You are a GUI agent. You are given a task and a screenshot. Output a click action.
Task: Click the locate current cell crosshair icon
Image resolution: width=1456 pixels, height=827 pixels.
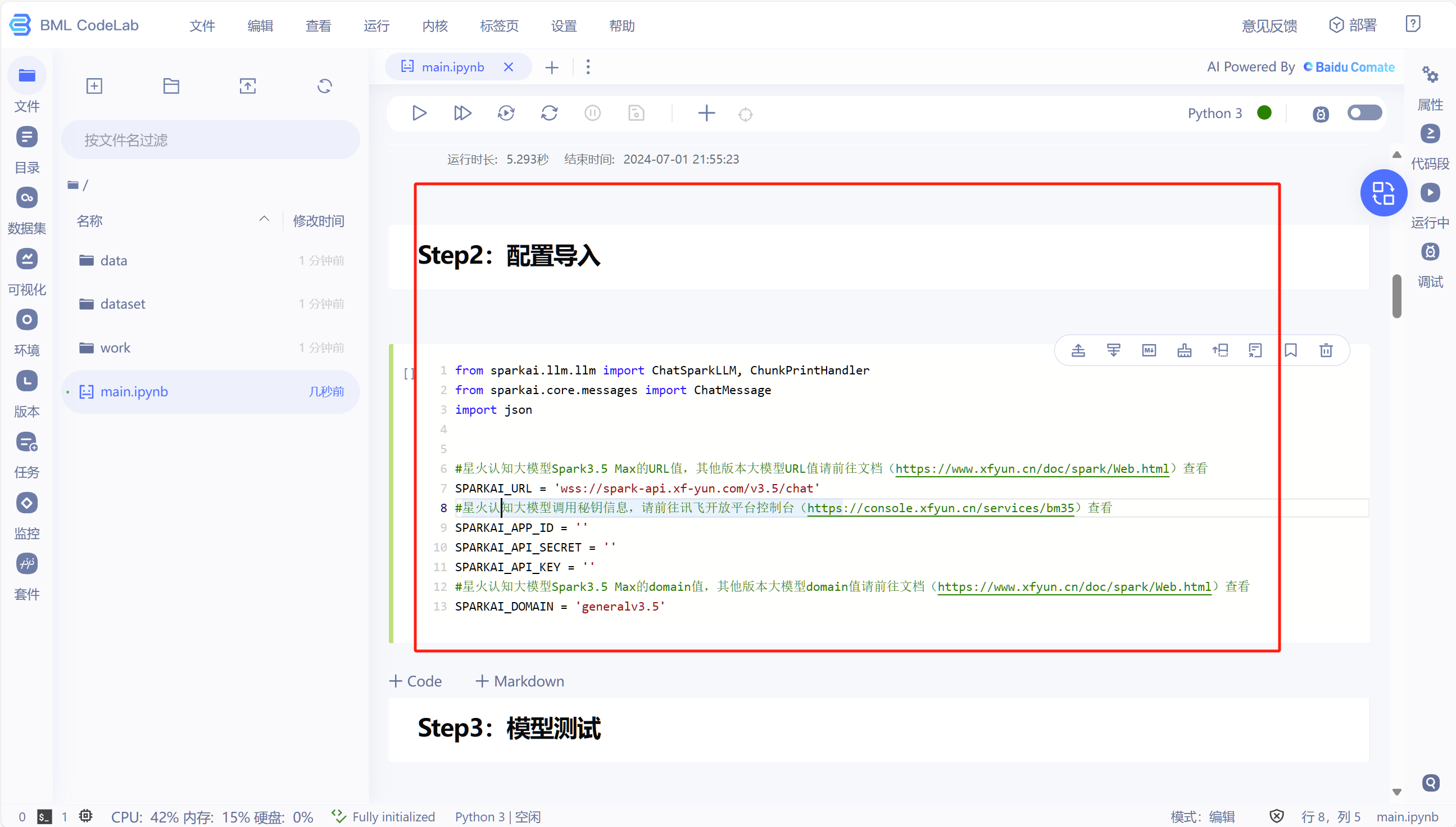pyautogui.click(x=745, y=115)
